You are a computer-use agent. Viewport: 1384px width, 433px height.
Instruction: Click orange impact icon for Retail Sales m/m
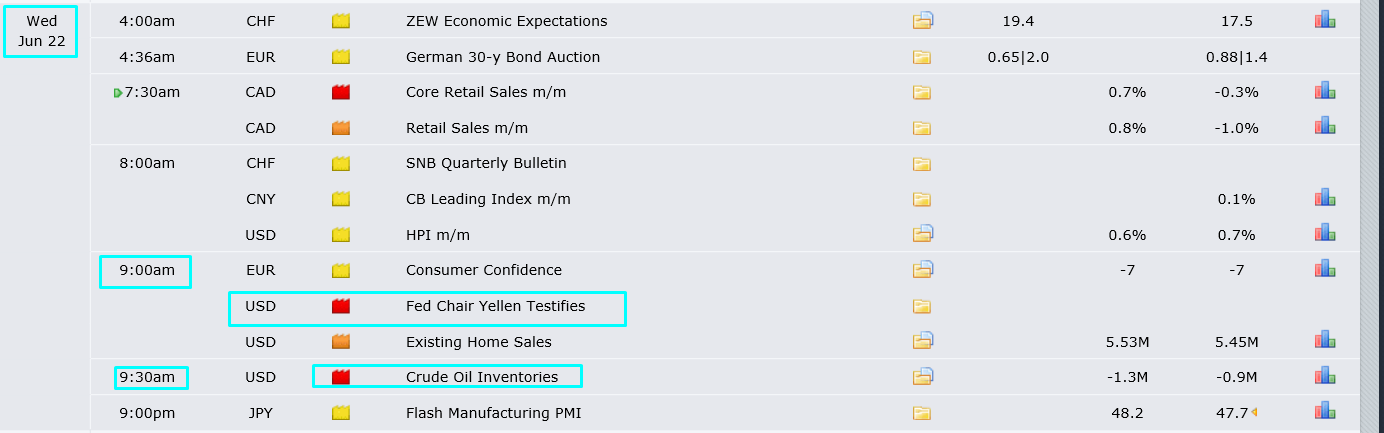(341, 128)
